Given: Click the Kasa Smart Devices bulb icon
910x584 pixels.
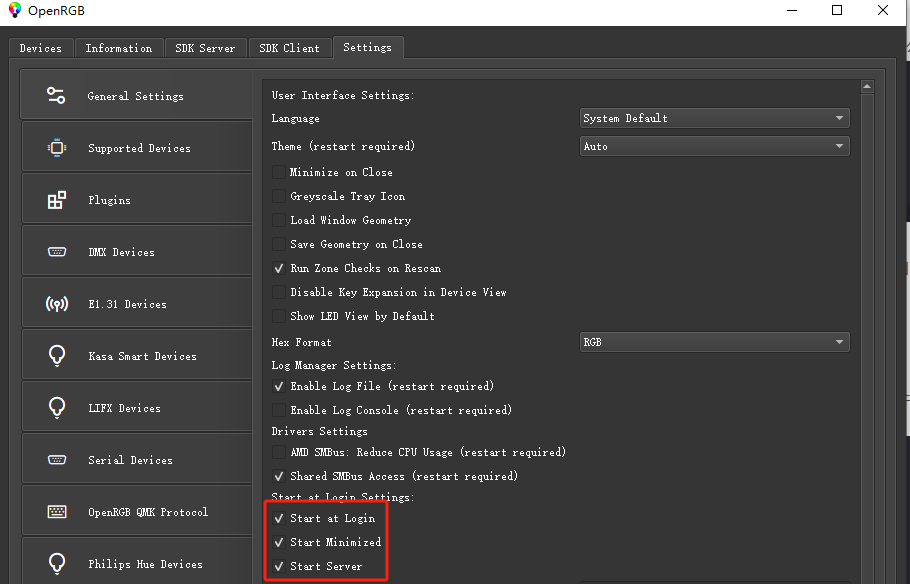Looking at the screenshot, I should coord(56,355).
